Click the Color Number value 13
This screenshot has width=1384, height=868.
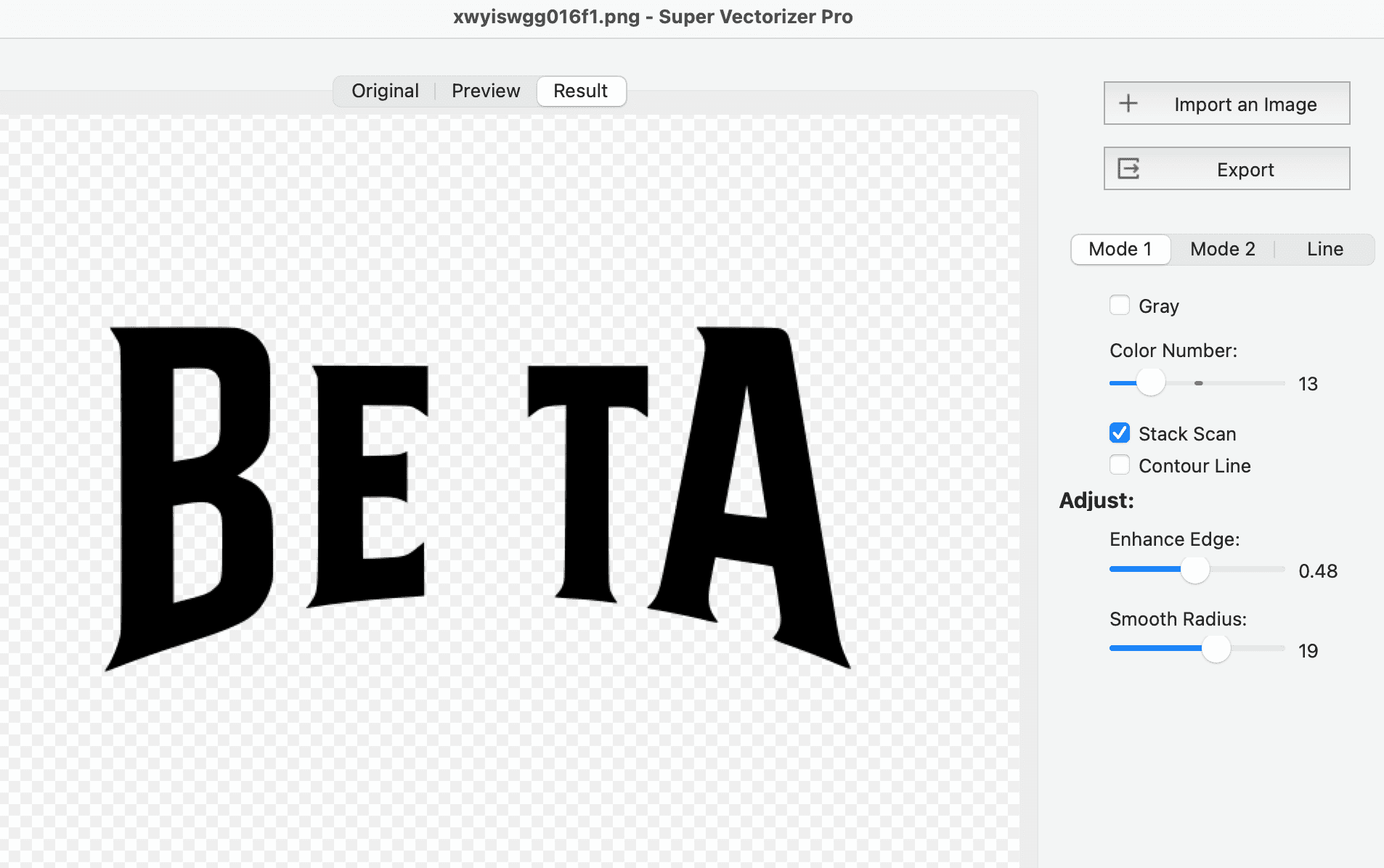(1308, 384)
